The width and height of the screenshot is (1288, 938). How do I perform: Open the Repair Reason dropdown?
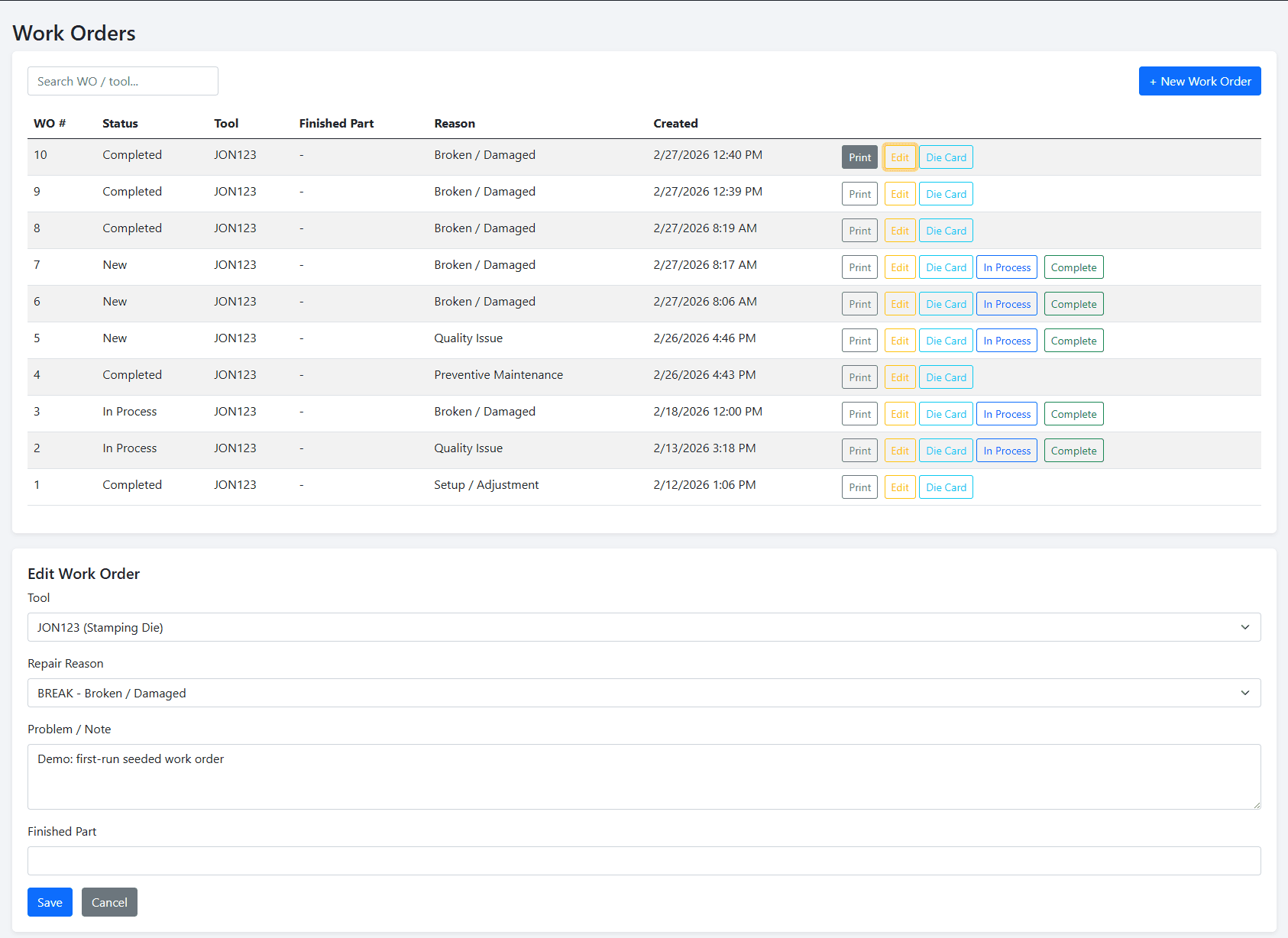click(644, 693)
